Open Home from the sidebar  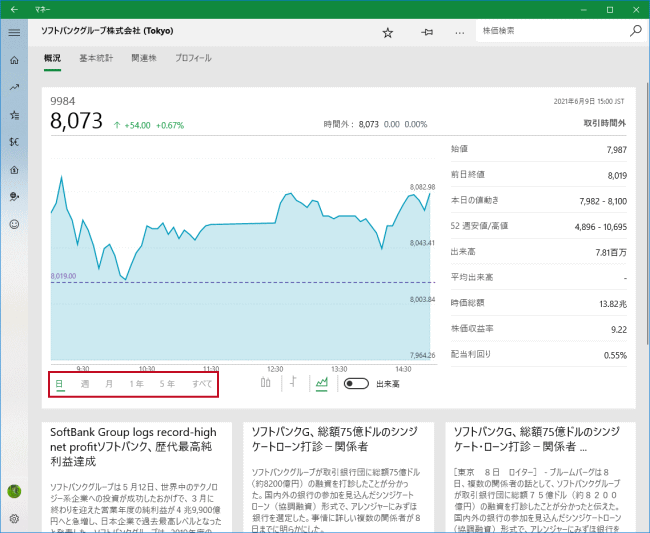(14, 60)
